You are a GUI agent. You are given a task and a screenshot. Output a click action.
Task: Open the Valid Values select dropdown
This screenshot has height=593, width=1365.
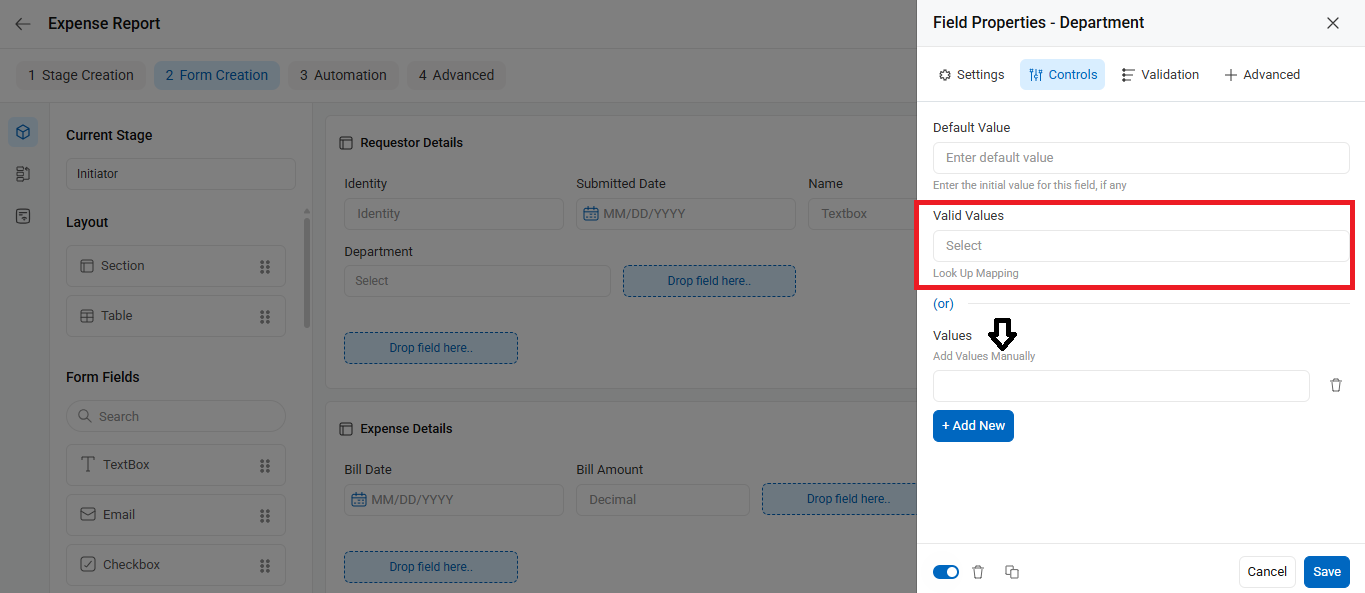[x=1141, y=246]
